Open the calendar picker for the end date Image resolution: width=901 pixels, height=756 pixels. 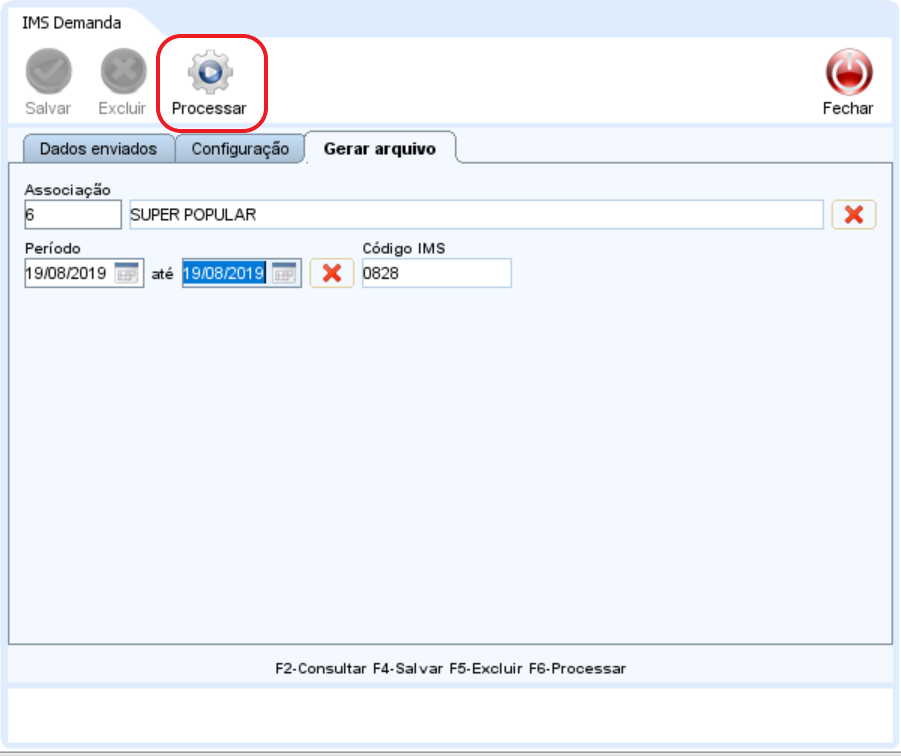tap(284, 274)
